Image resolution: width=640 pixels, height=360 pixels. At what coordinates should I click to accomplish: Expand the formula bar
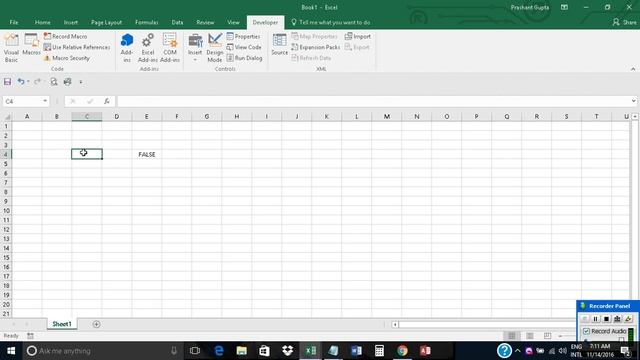(633, 101)
